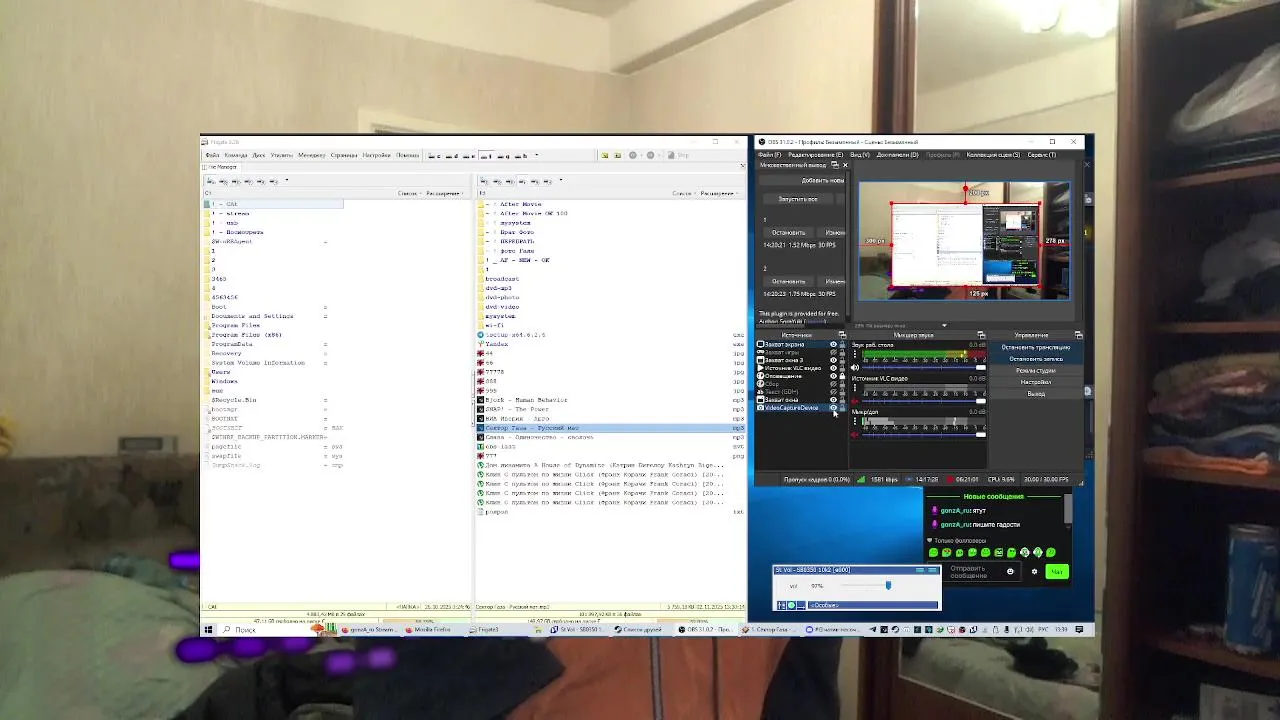The image size is (1280, 720).
Task: Hide the VideoCaptureDevice source
Action: pyautogui.click(x=833, y=408)
